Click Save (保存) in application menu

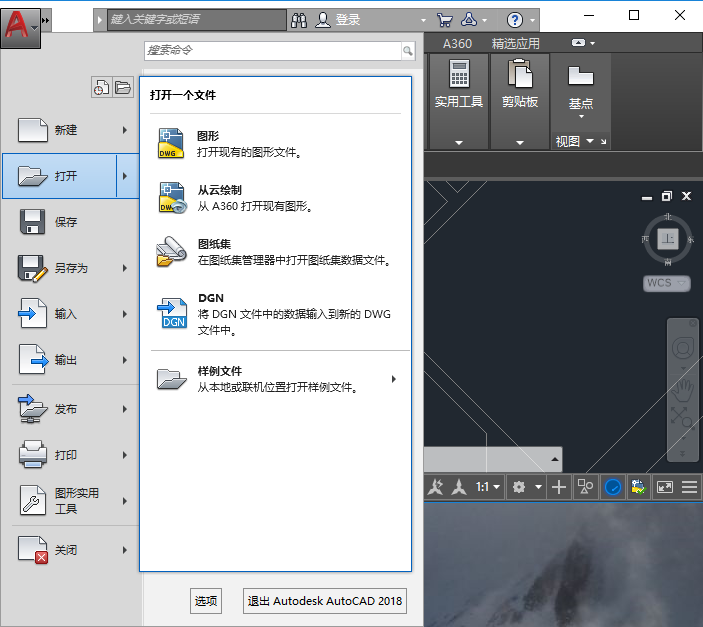pyautogui.click(x=71, y=222)
